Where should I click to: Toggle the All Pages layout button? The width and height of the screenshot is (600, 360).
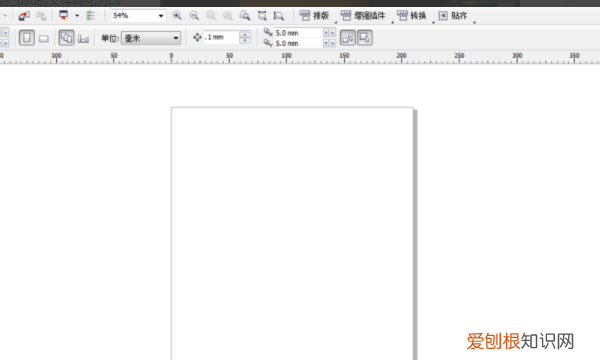[66, 38]
